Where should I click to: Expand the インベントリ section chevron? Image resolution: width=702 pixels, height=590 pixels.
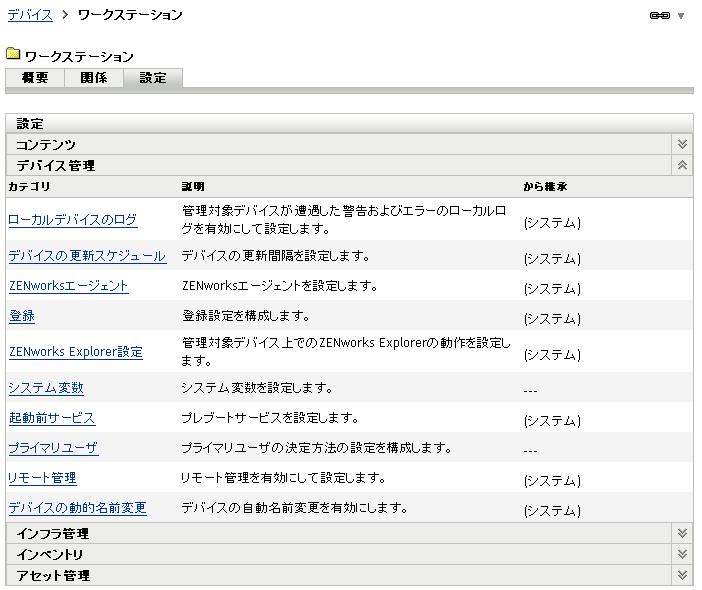[682, 554]
